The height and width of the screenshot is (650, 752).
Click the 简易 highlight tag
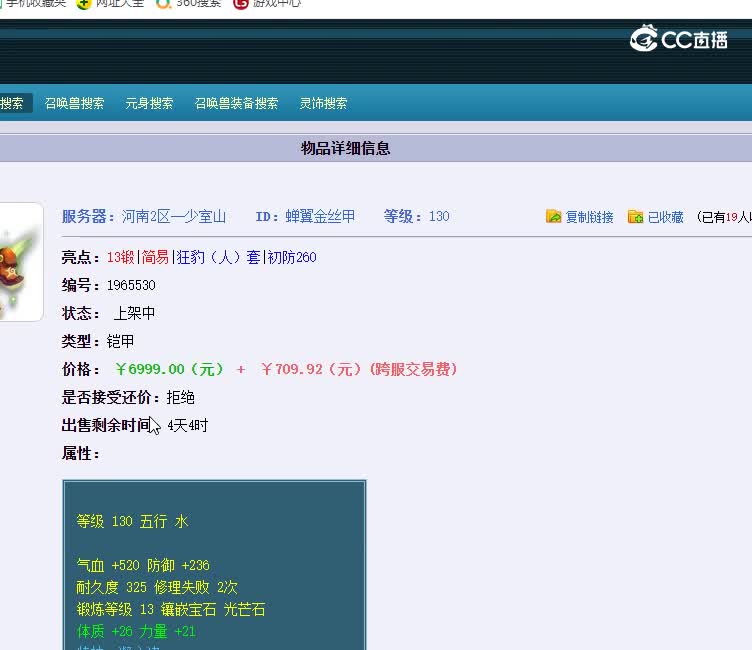(x=155, y=258)
